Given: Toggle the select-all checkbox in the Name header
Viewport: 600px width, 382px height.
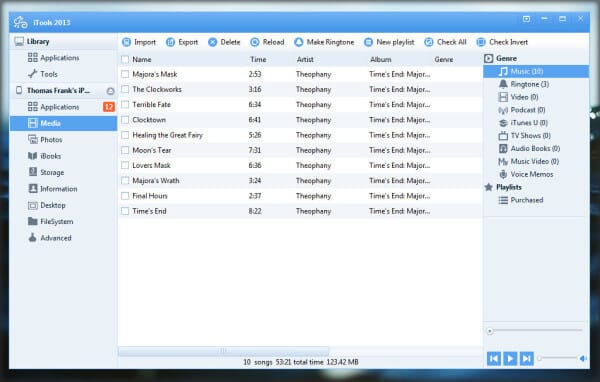Looking at the screenshot, I should pos(125,59).
